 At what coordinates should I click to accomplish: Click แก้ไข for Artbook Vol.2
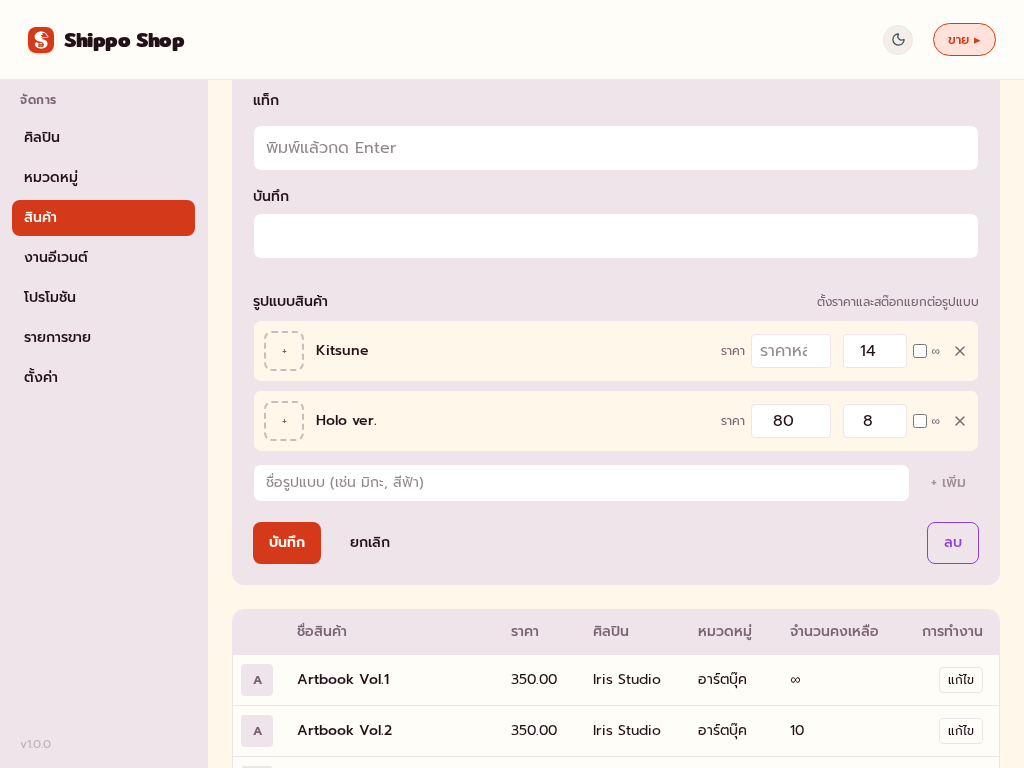click(x=961, y=731)
